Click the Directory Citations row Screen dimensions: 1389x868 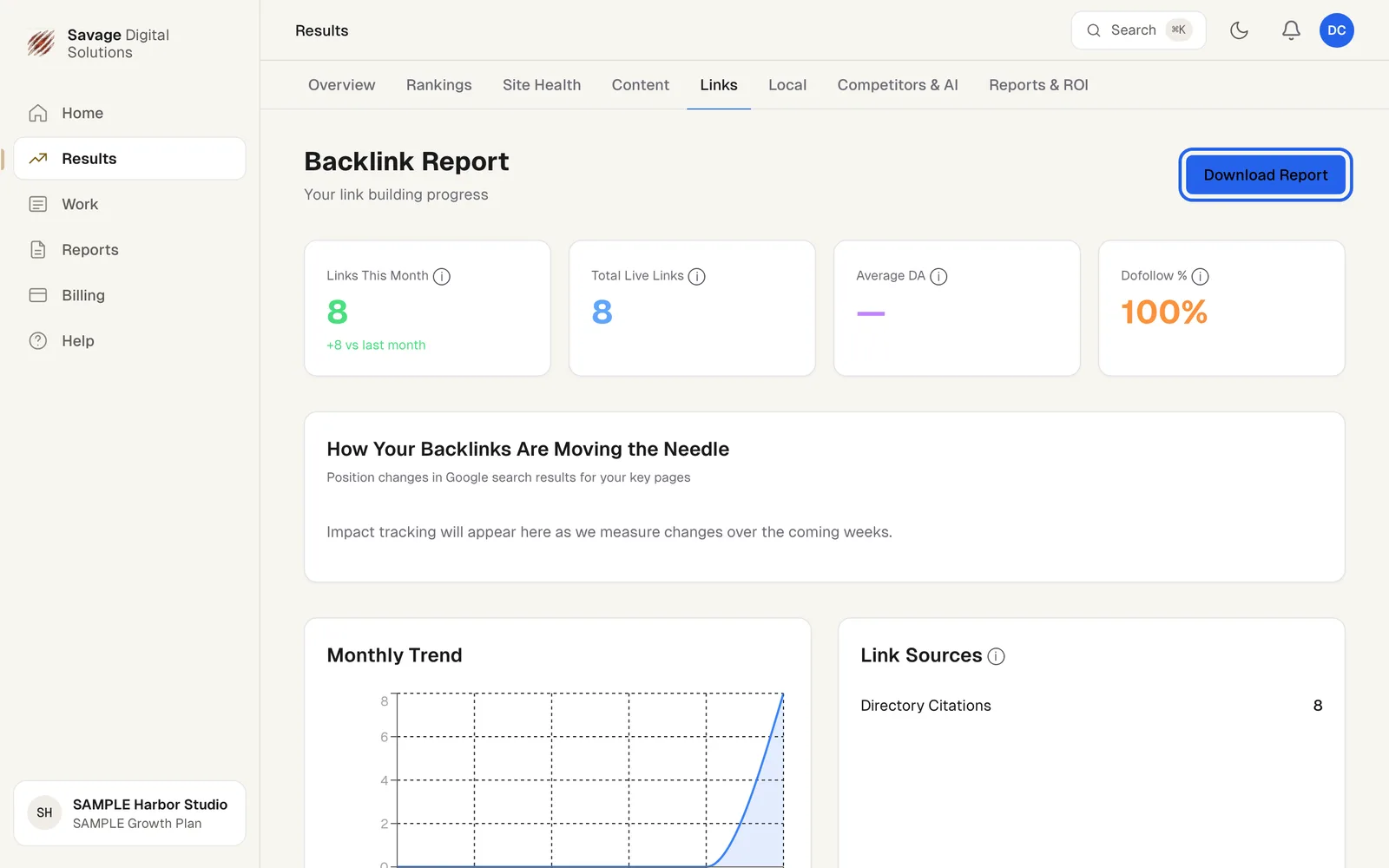click(1091, 706)
